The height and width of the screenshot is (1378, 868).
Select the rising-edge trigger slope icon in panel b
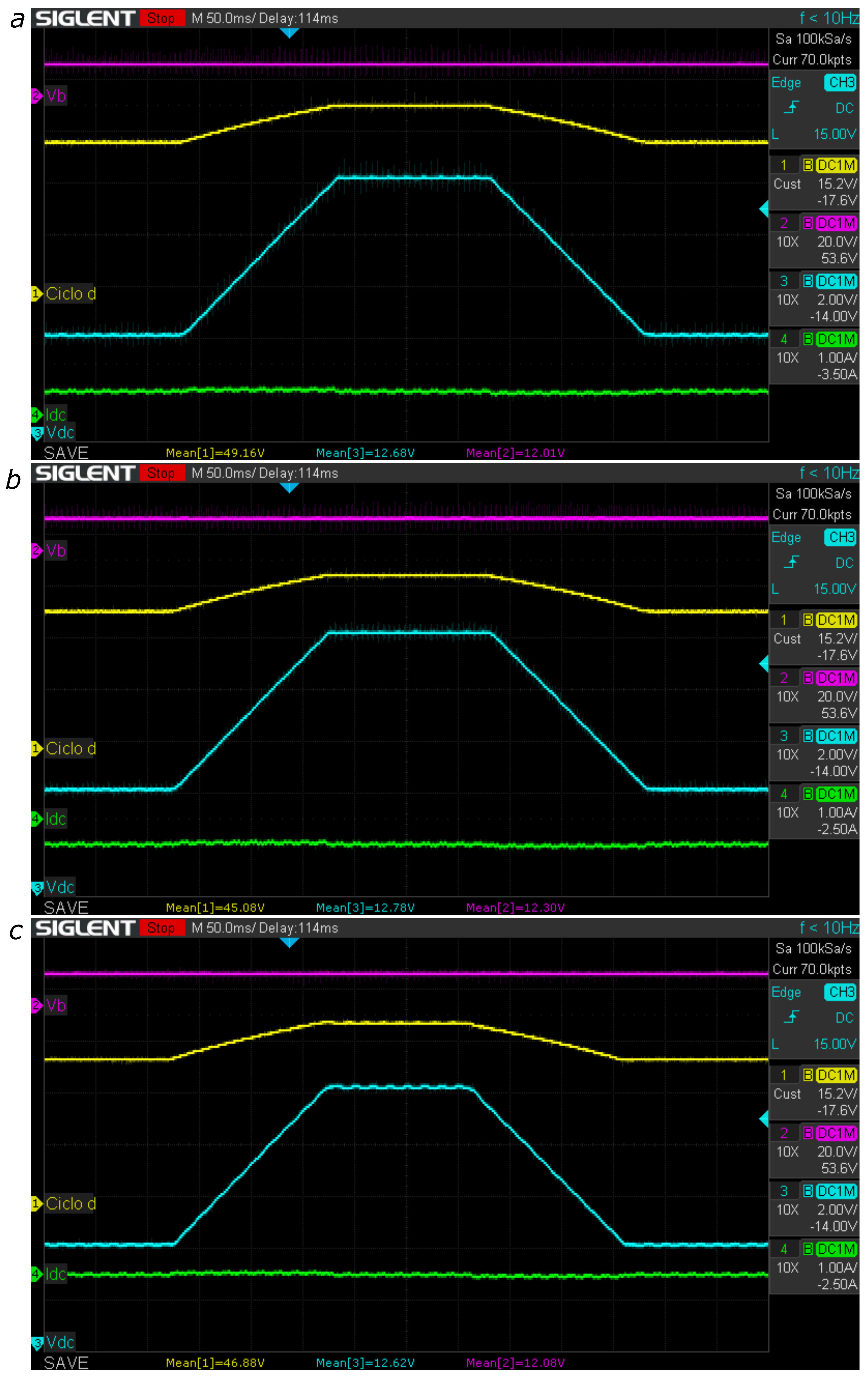tap(792, 562)
